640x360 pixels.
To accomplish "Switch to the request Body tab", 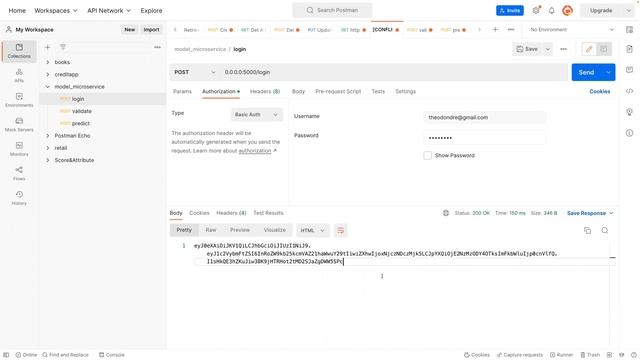I will click(298, 91).
